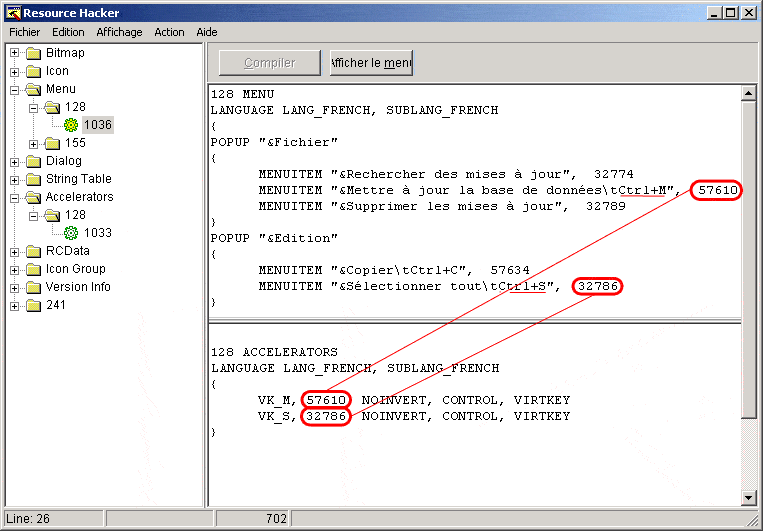The width and height of the screenshot is (763, 531).
Task: Open the Aide menu
Action: point(207,32)
